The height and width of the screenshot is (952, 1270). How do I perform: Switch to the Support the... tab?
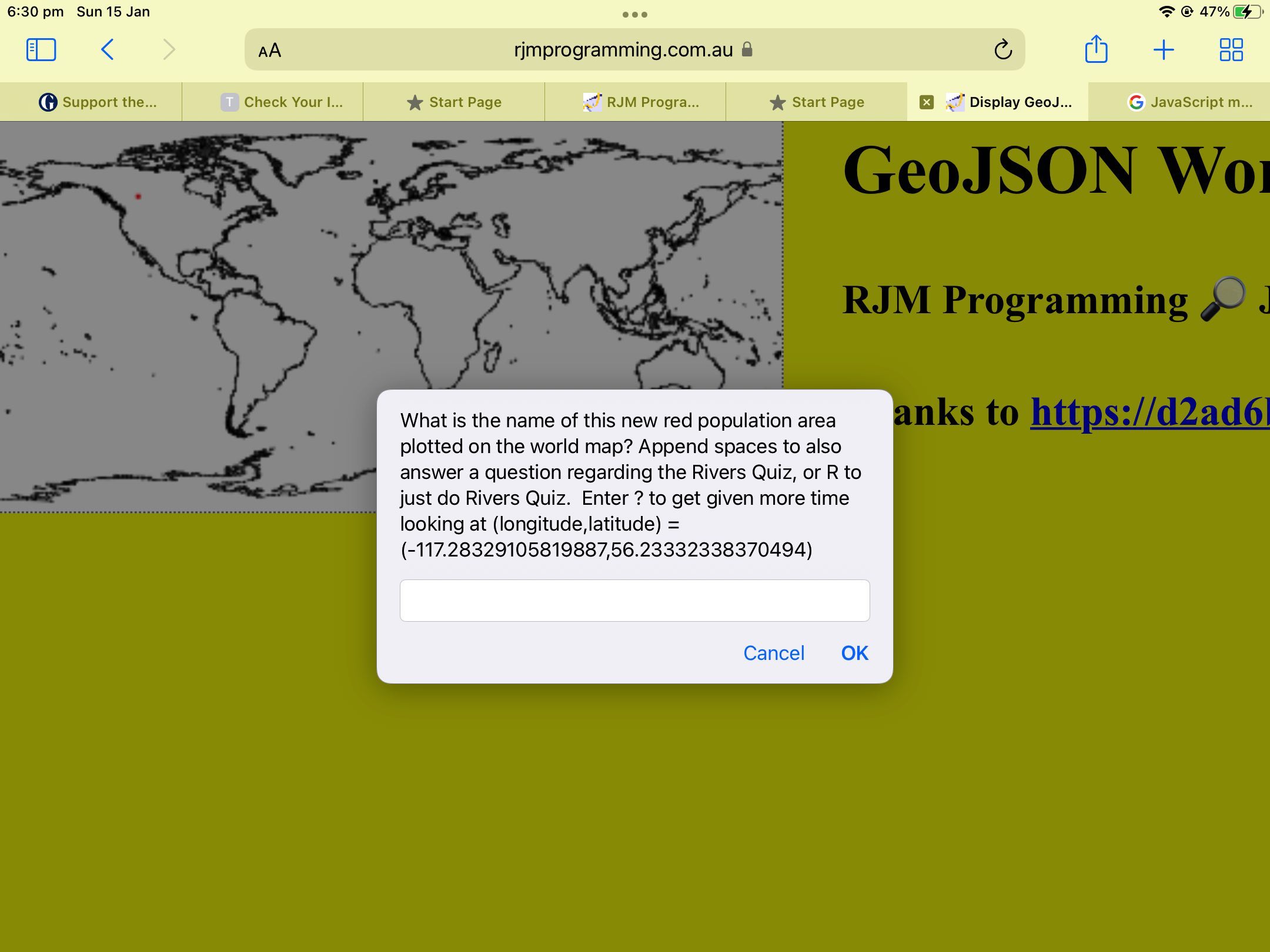98,102
